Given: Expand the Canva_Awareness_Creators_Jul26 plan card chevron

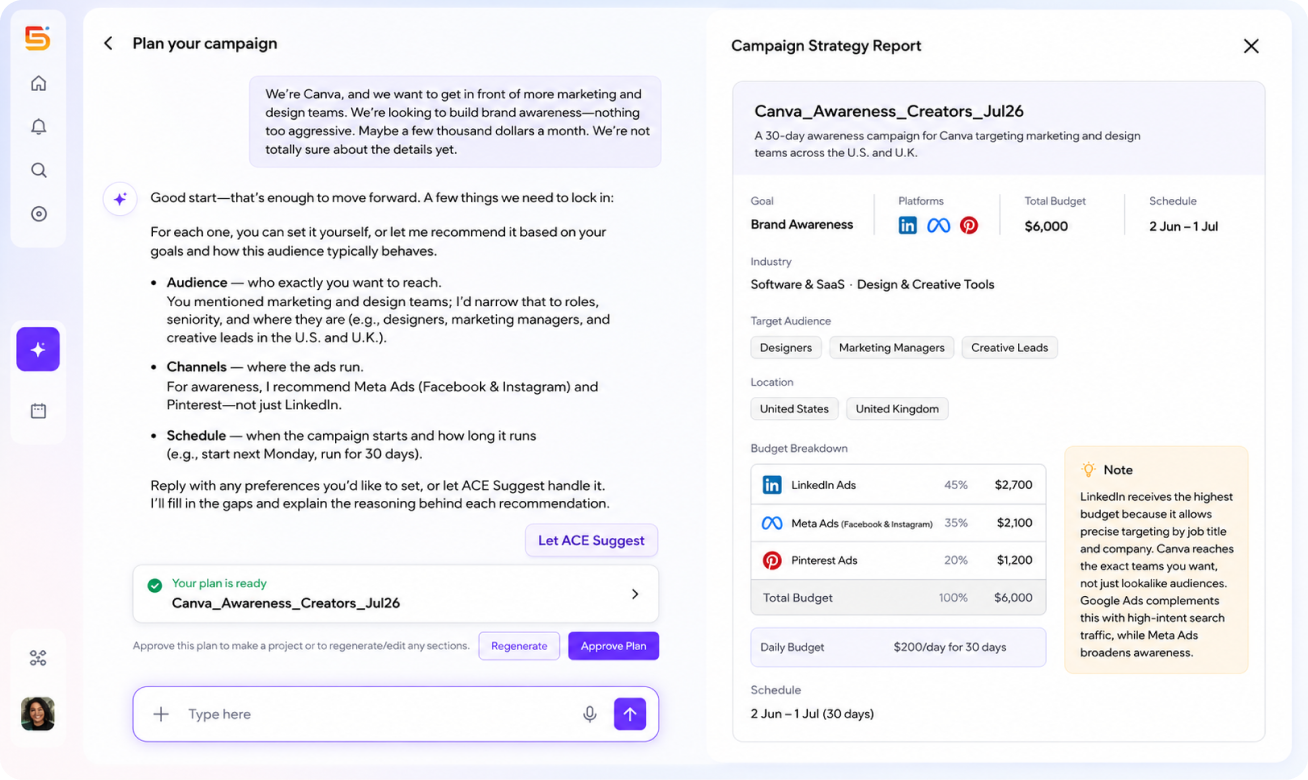Looking at the screenshot, I should pyautogui.click(x=635, y=594).
